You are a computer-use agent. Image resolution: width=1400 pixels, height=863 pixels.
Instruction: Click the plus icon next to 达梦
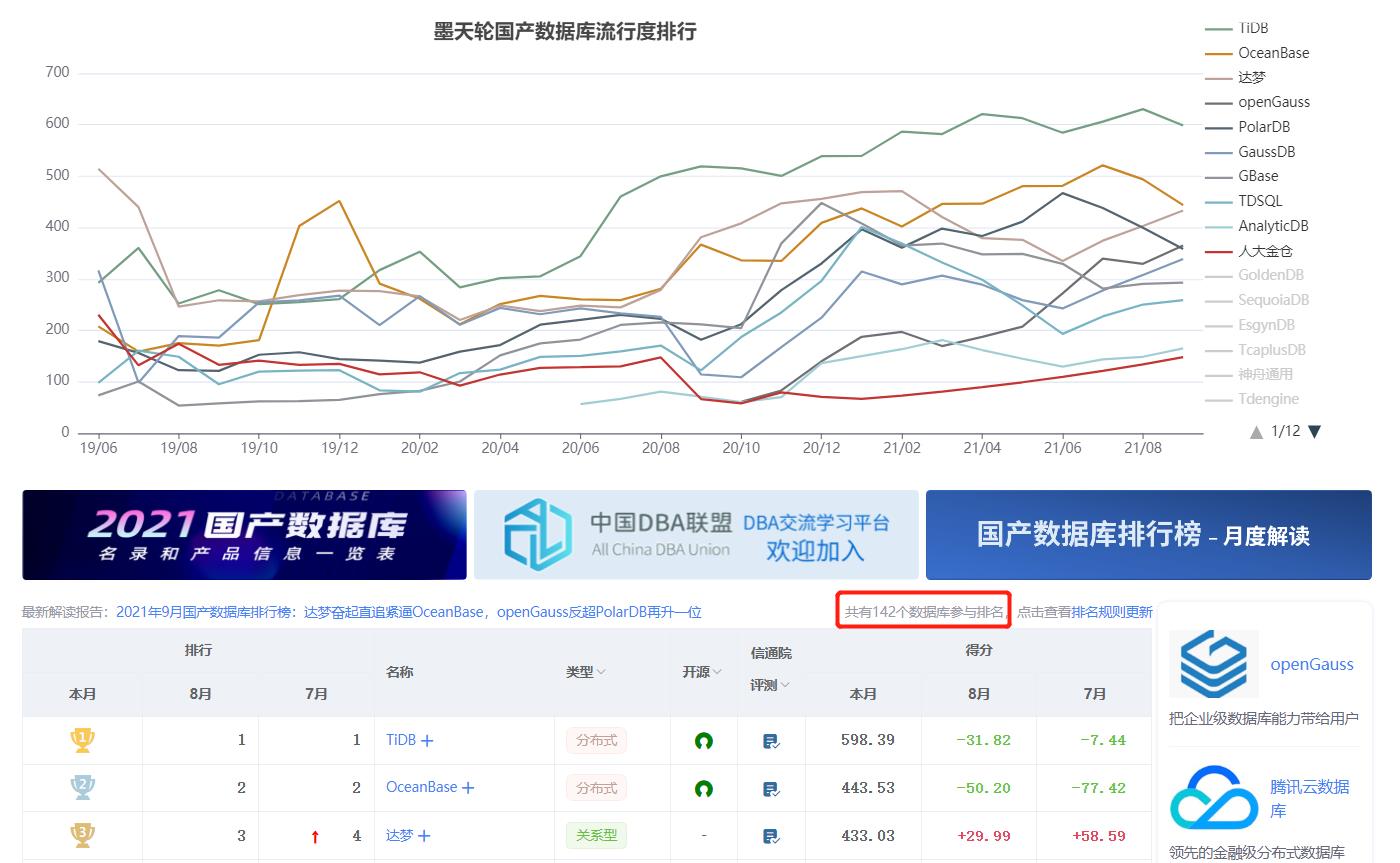(424, 836)
